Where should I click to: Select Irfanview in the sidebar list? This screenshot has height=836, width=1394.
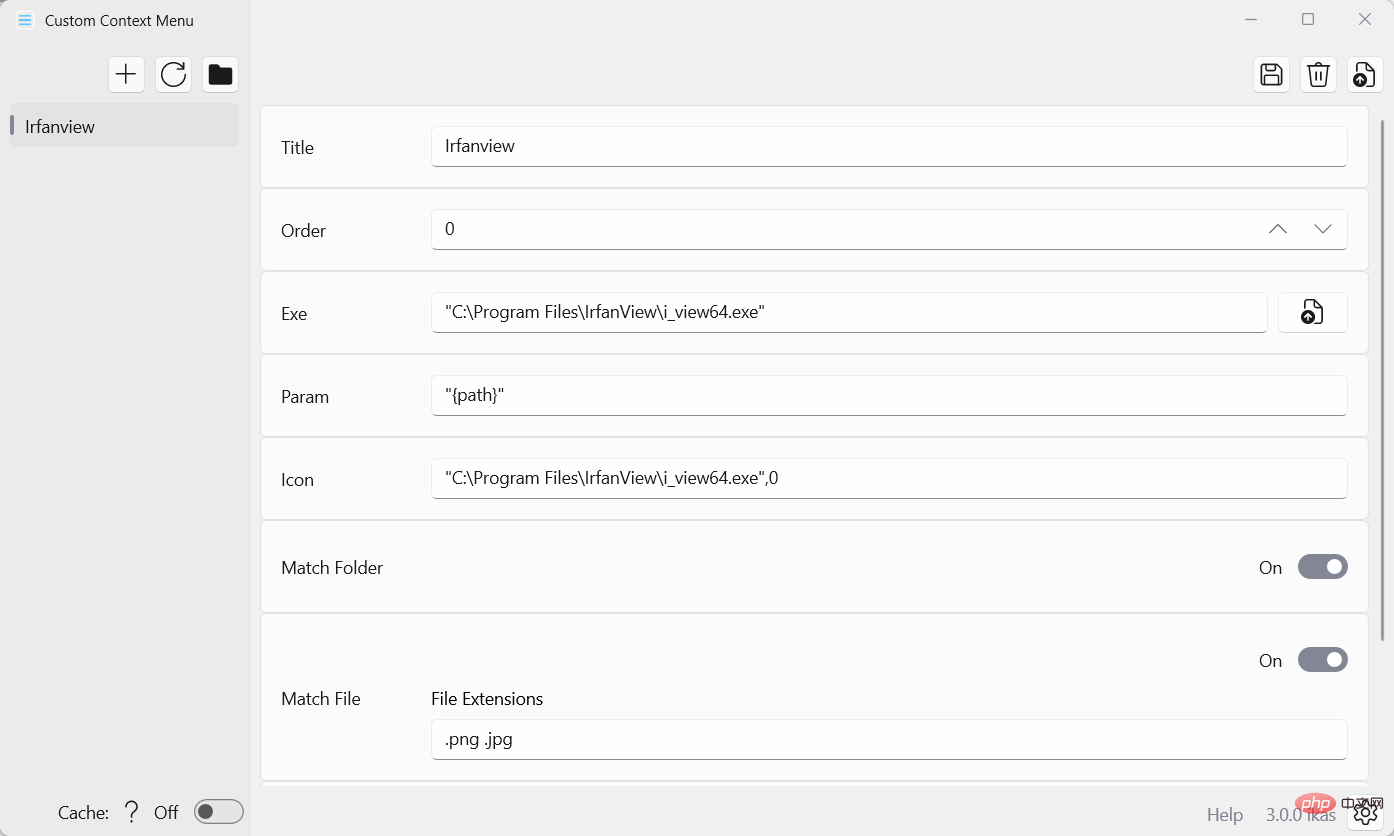coord(124,126)
